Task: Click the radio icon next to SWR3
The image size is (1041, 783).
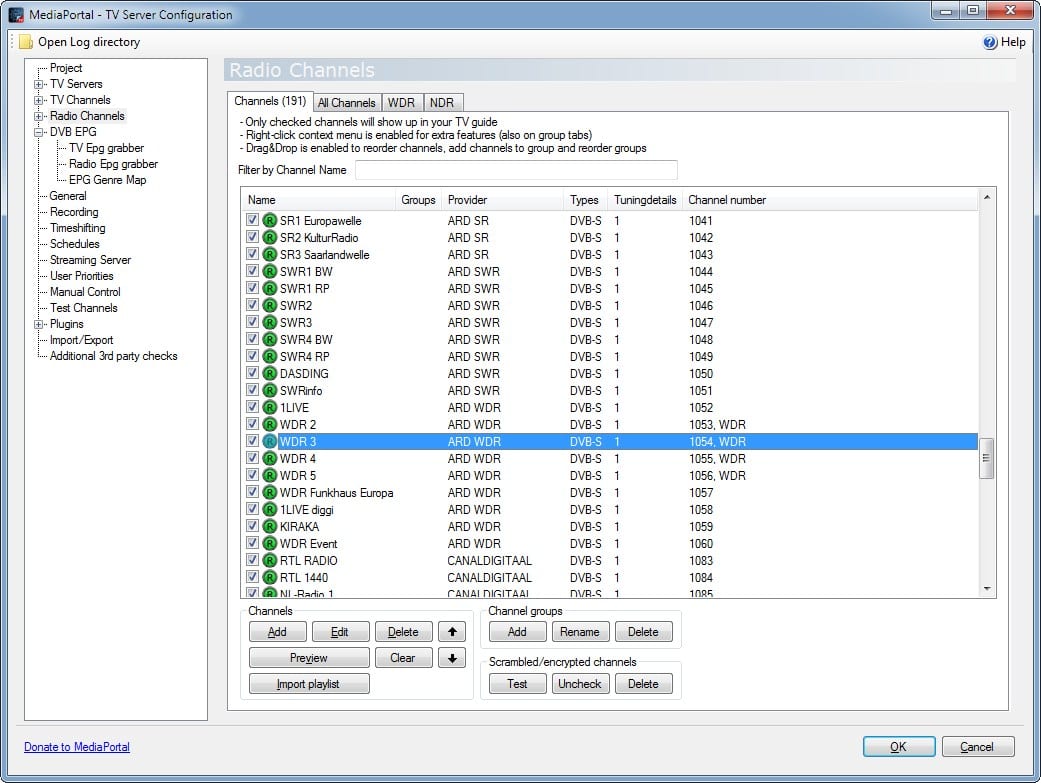Action: coord(269,323)
